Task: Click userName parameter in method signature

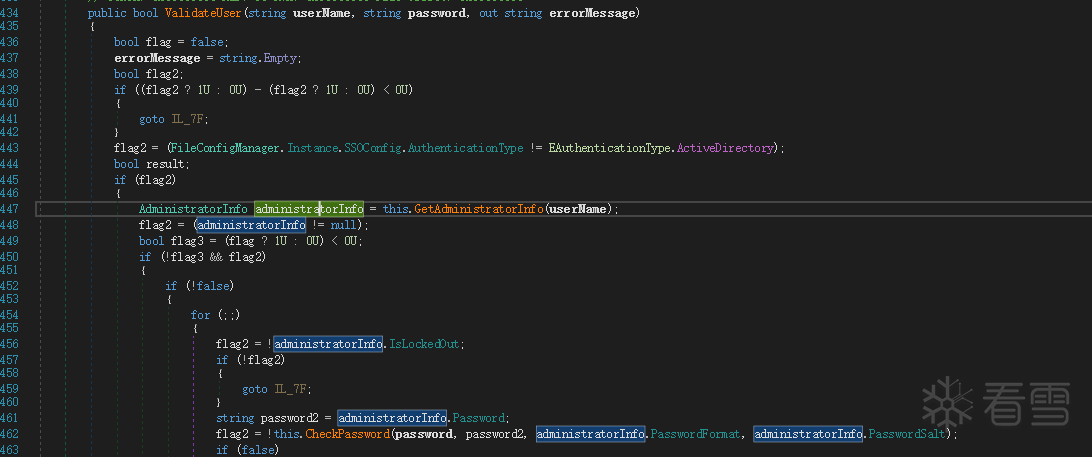Action: 322,13
